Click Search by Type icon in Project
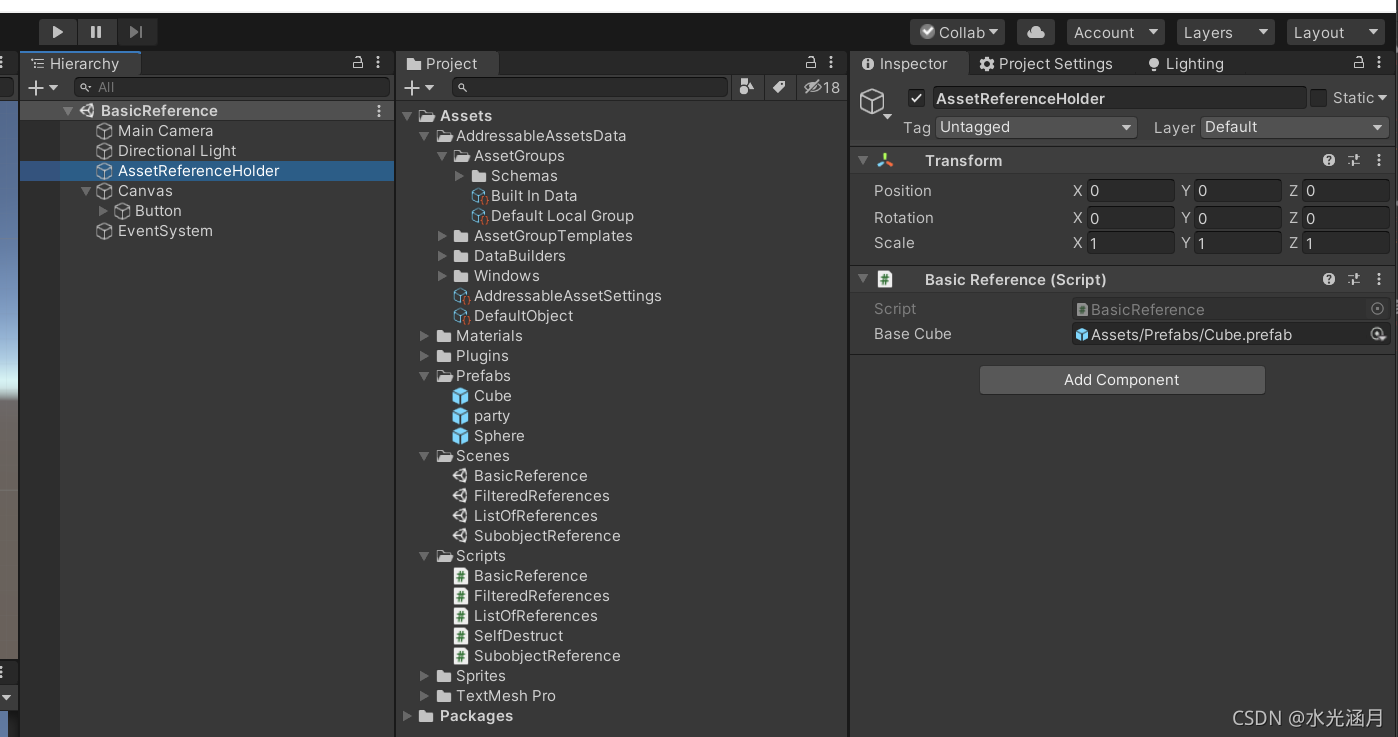This screenshot has width=1398, height=737. (747, 88)
